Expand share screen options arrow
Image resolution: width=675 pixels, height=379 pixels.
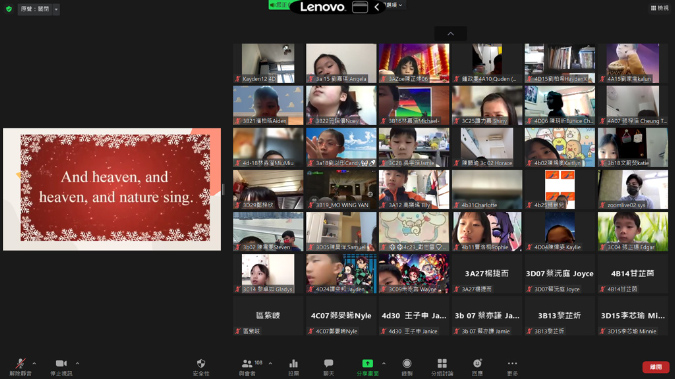point(384,363)
